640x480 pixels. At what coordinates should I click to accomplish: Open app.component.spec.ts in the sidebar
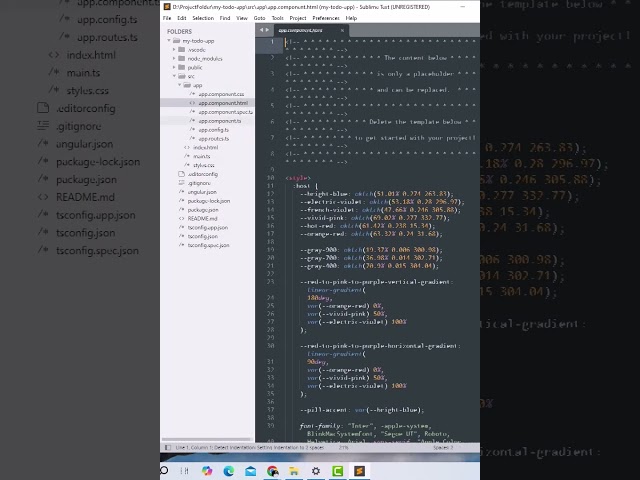[x=226, y=112]
